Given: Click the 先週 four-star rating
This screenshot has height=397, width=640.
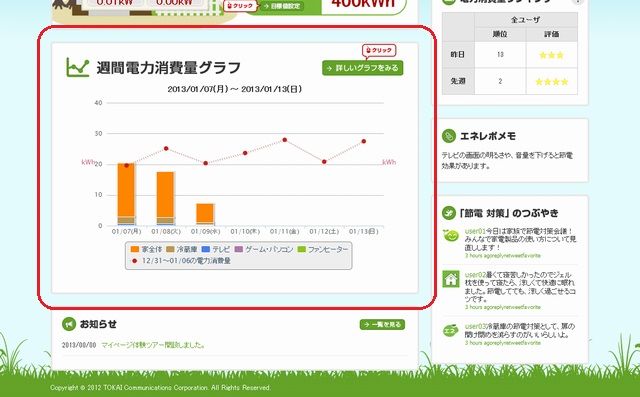Looking at the screenshot, I should click(551, 82).
